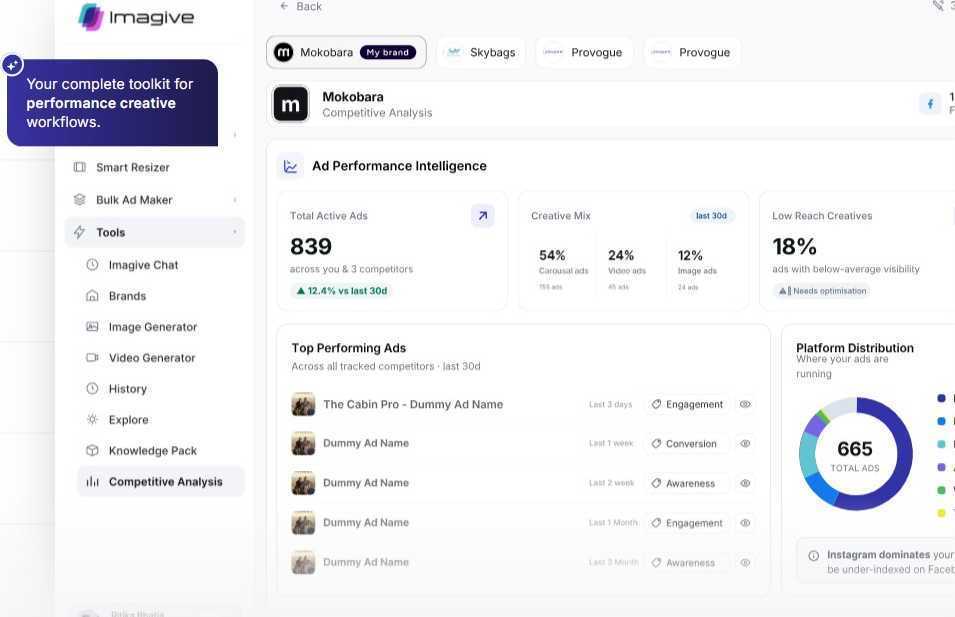Click the History clock icon
955x617 pixels.
92,388
